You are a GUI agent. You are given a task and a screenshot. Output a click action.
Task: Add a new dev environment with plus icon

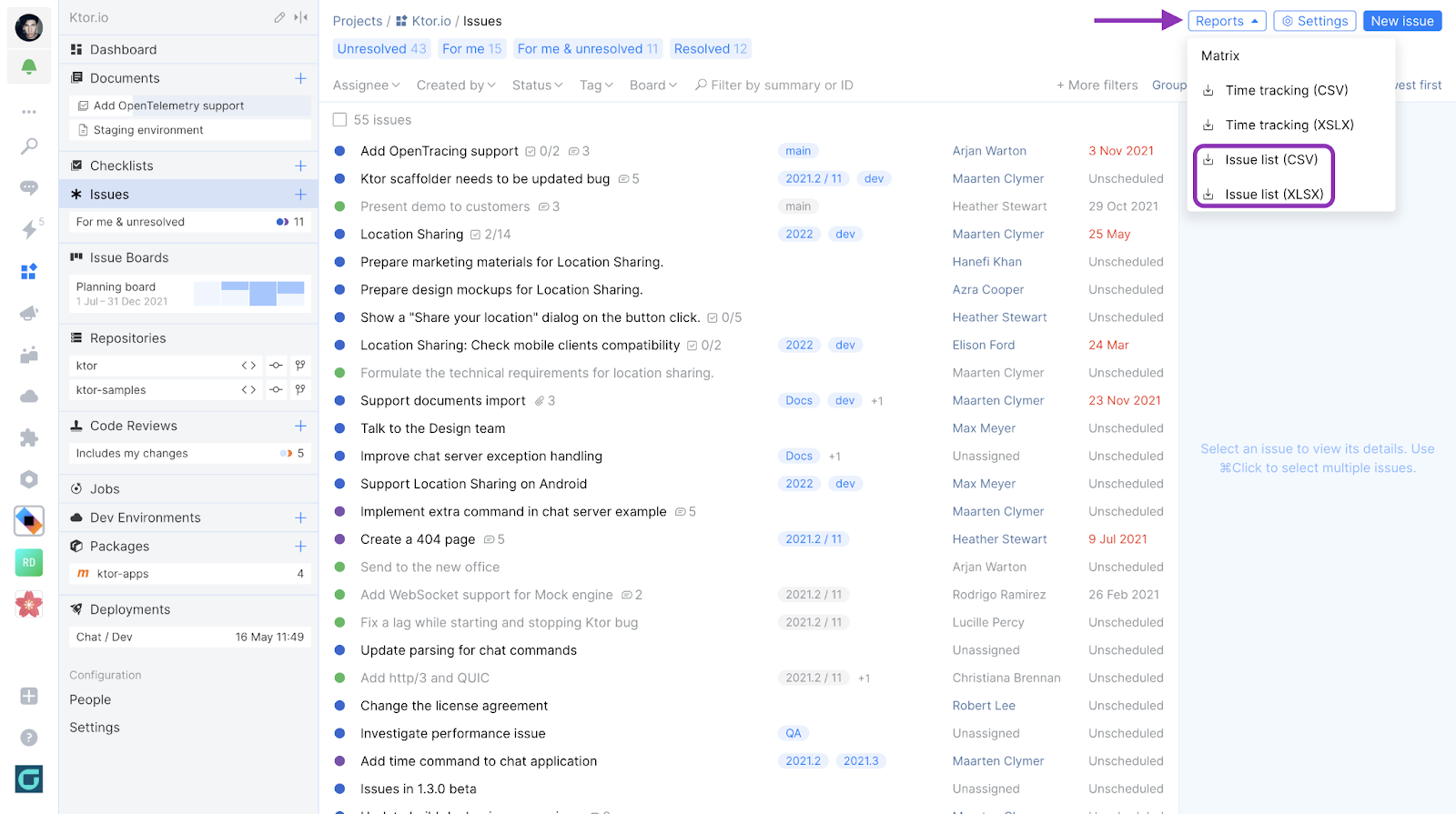pyautogui.click(x=300, y=518)
